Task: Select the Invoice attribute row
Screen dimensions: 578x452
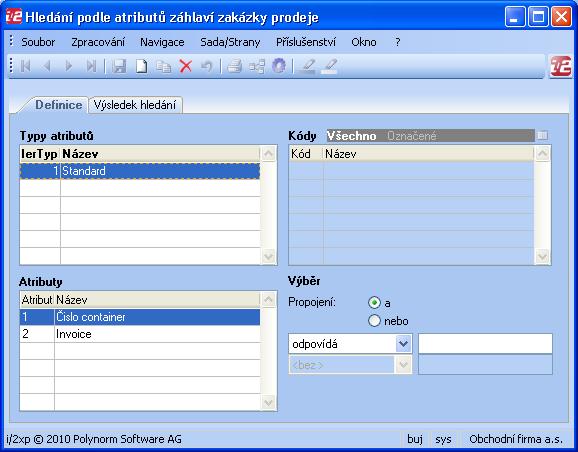Action: 140,334
